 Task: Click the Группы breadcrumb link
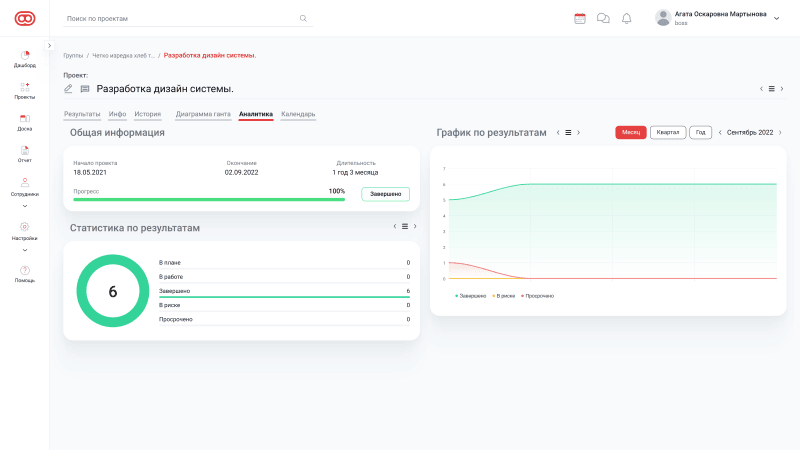[x=73, y=55]
